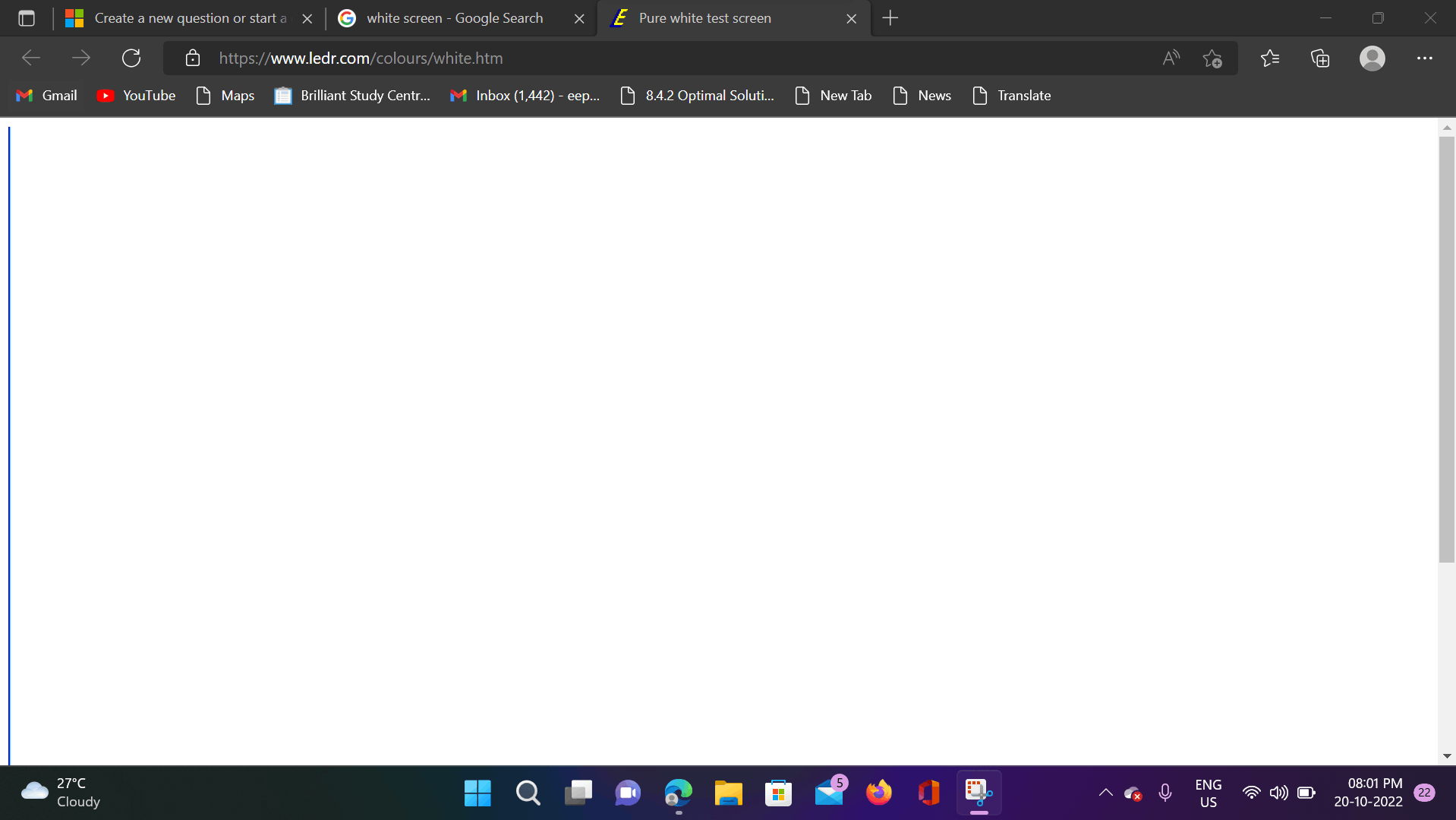The width and height of the screenshot is (1456, 820).
Task: Open the Gmail bookmark
Action: [x=46, y=96]
